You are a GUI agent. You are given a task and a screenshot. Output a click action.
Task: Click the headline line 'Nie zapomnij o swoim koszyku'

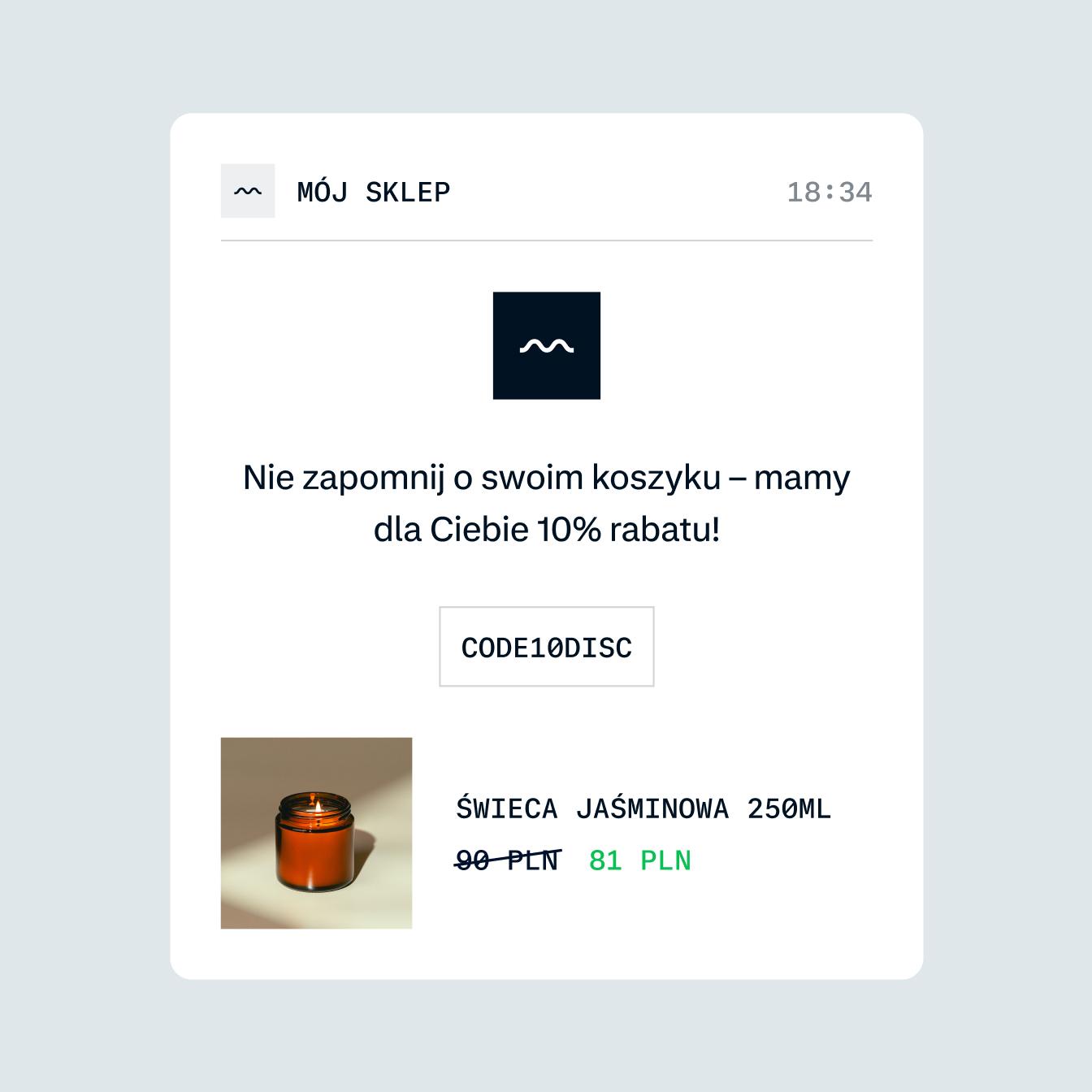coord(482,477)
